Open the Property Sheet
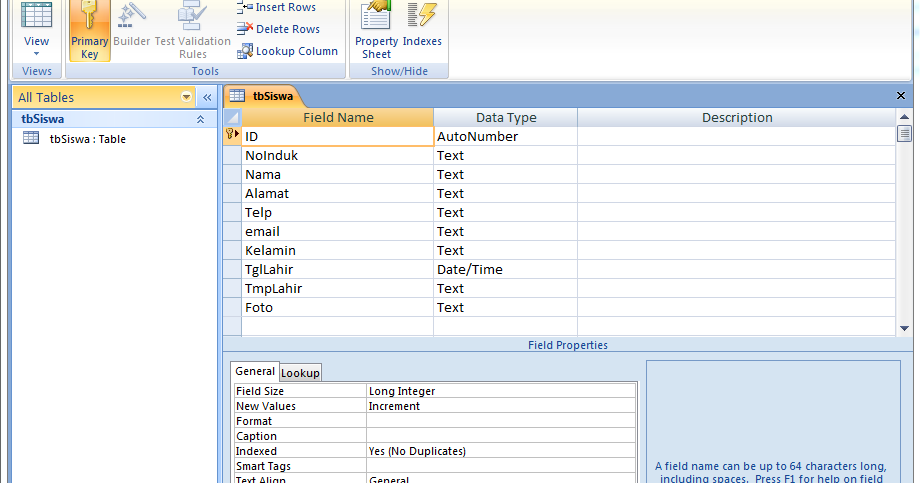Viewport: 920px width, 483px height. coord(376,31)
